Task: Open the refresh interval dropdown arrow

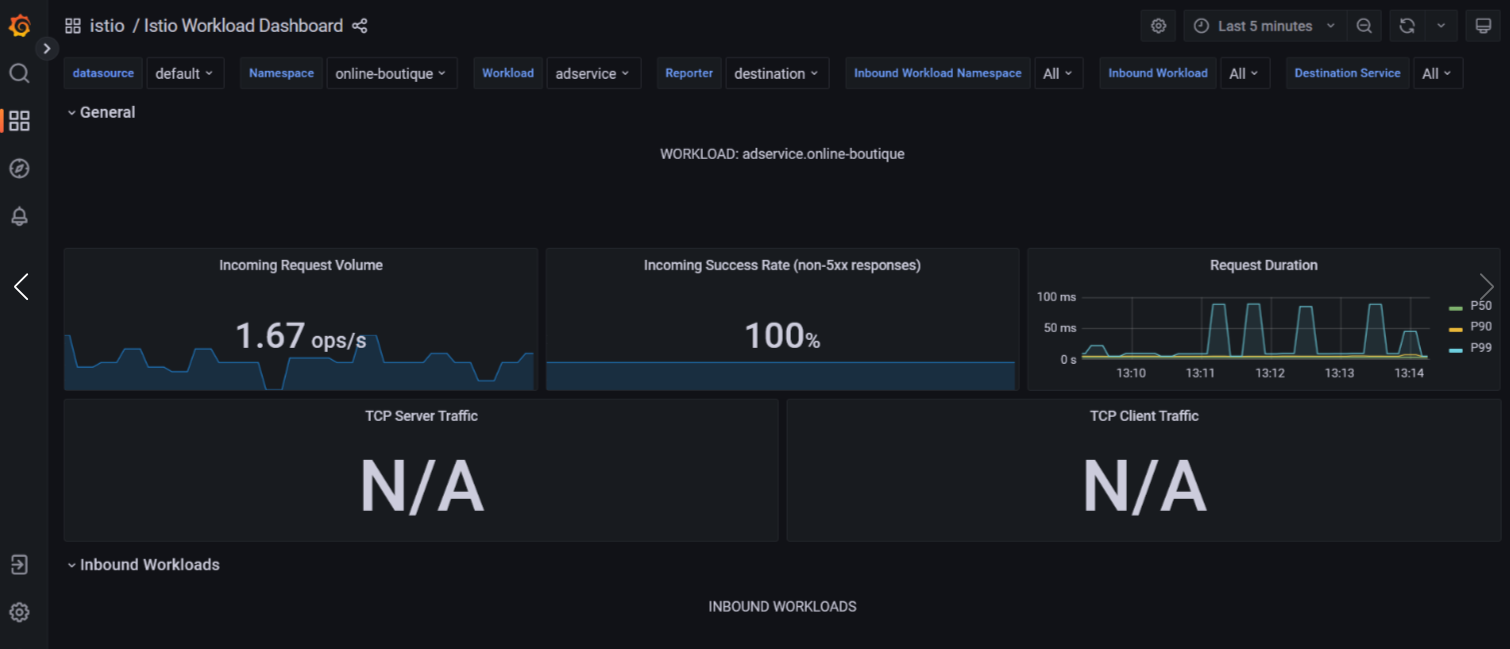Action: coord(1441,26)
